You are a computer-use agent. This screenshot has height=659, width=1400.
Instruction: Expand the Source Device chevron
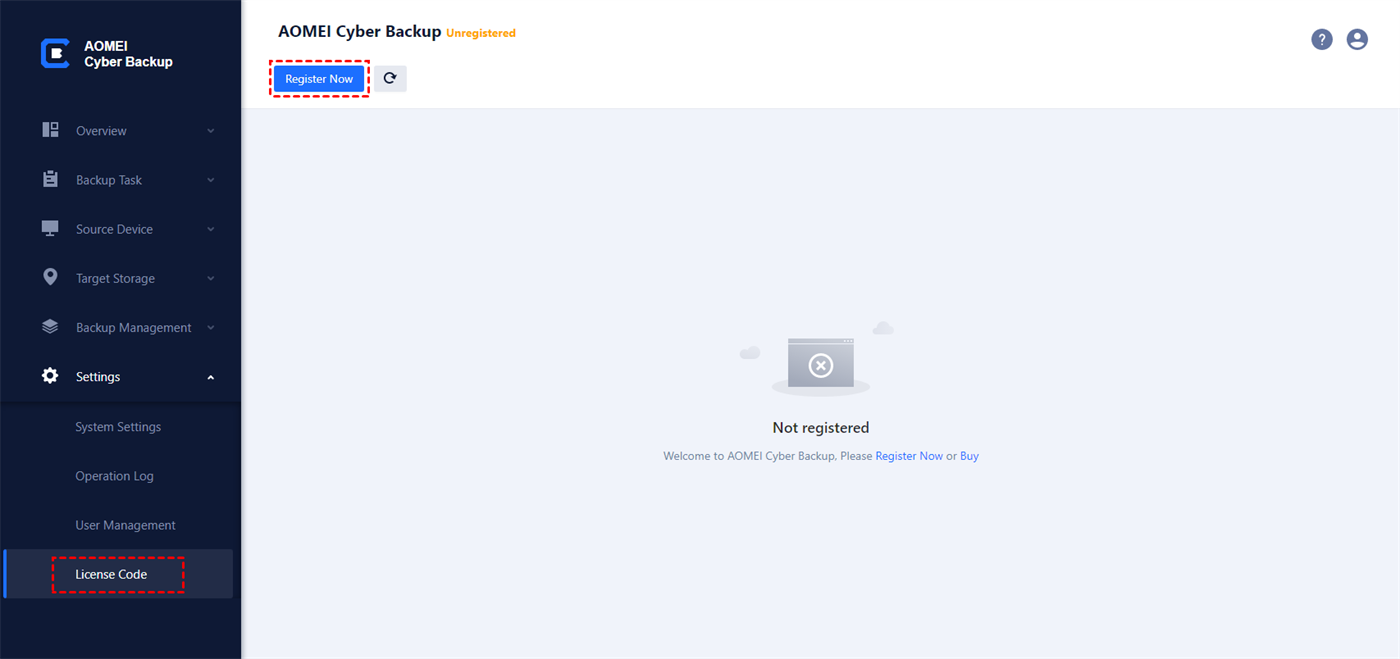click(x=211, y=229)
